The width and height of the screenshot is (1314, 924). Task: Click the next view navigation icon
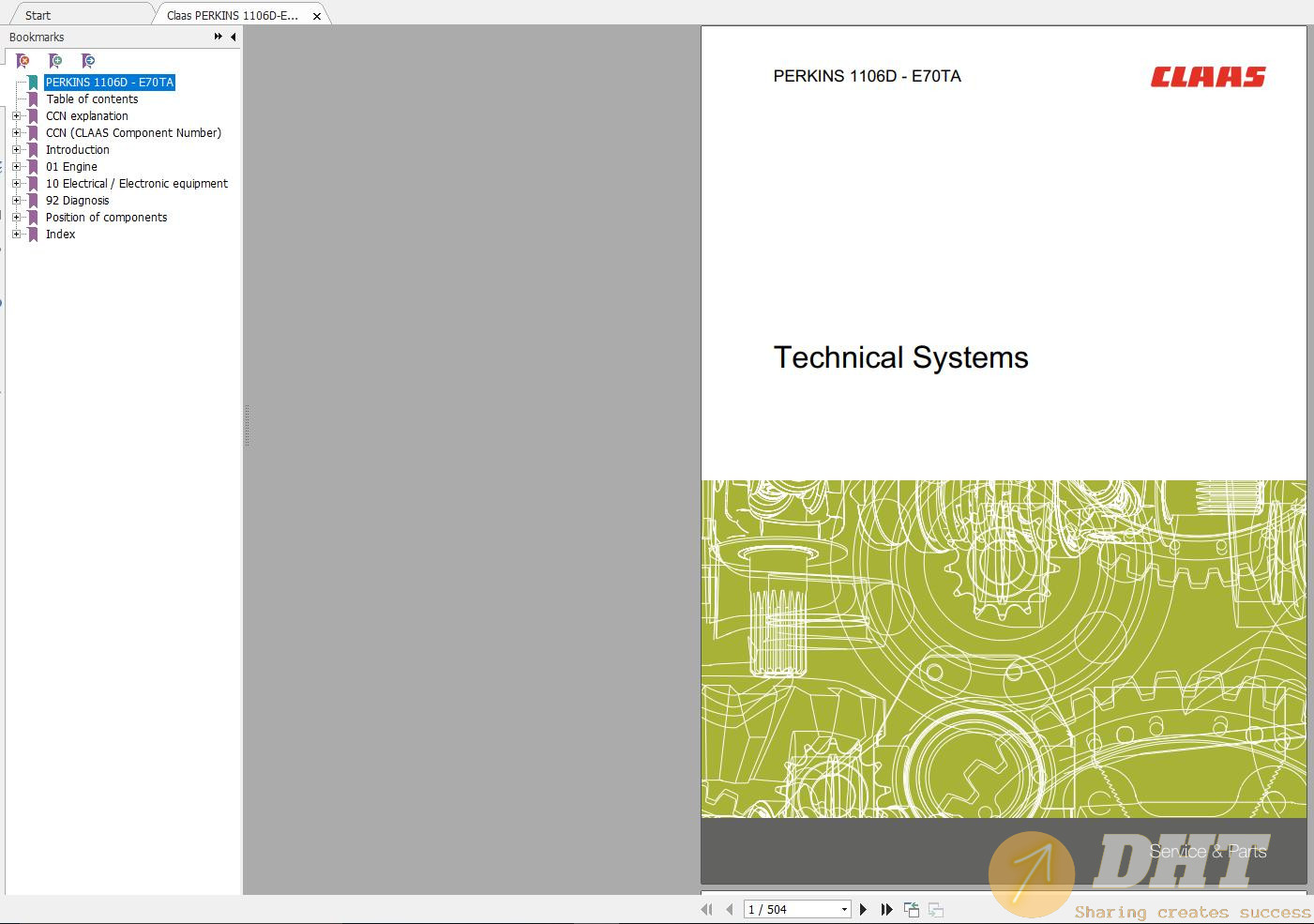(x=935, y=909)
